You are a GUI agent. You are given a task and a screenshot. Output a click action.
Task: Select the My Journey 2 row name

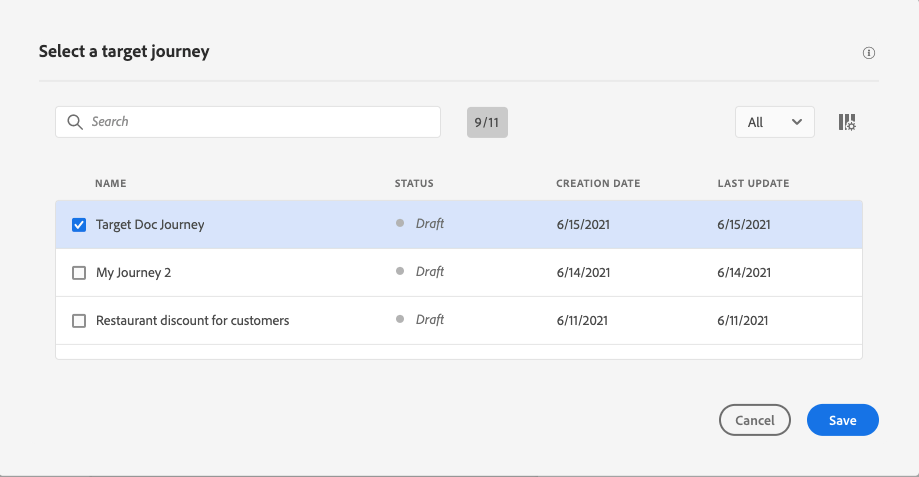133,273
